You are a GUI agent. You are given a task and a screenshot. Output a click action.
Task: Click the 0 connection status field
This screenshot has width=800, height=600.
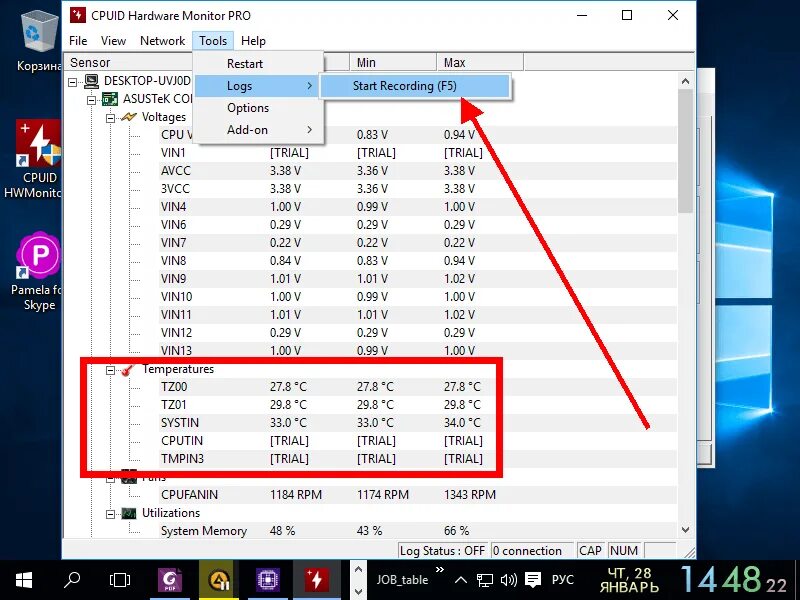532,551
